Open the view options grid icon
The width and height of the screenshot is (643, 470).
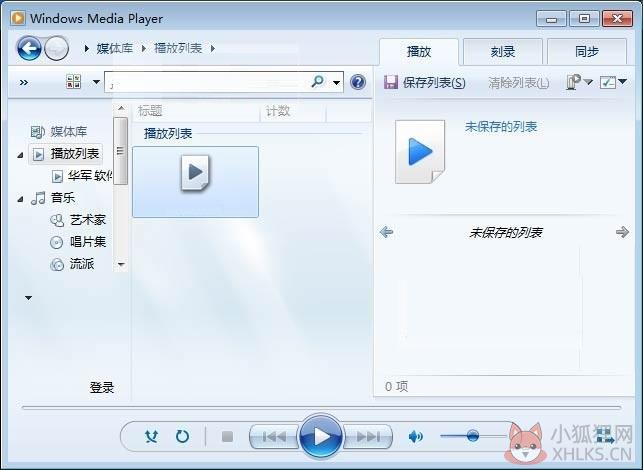click(x=73, y=82)
